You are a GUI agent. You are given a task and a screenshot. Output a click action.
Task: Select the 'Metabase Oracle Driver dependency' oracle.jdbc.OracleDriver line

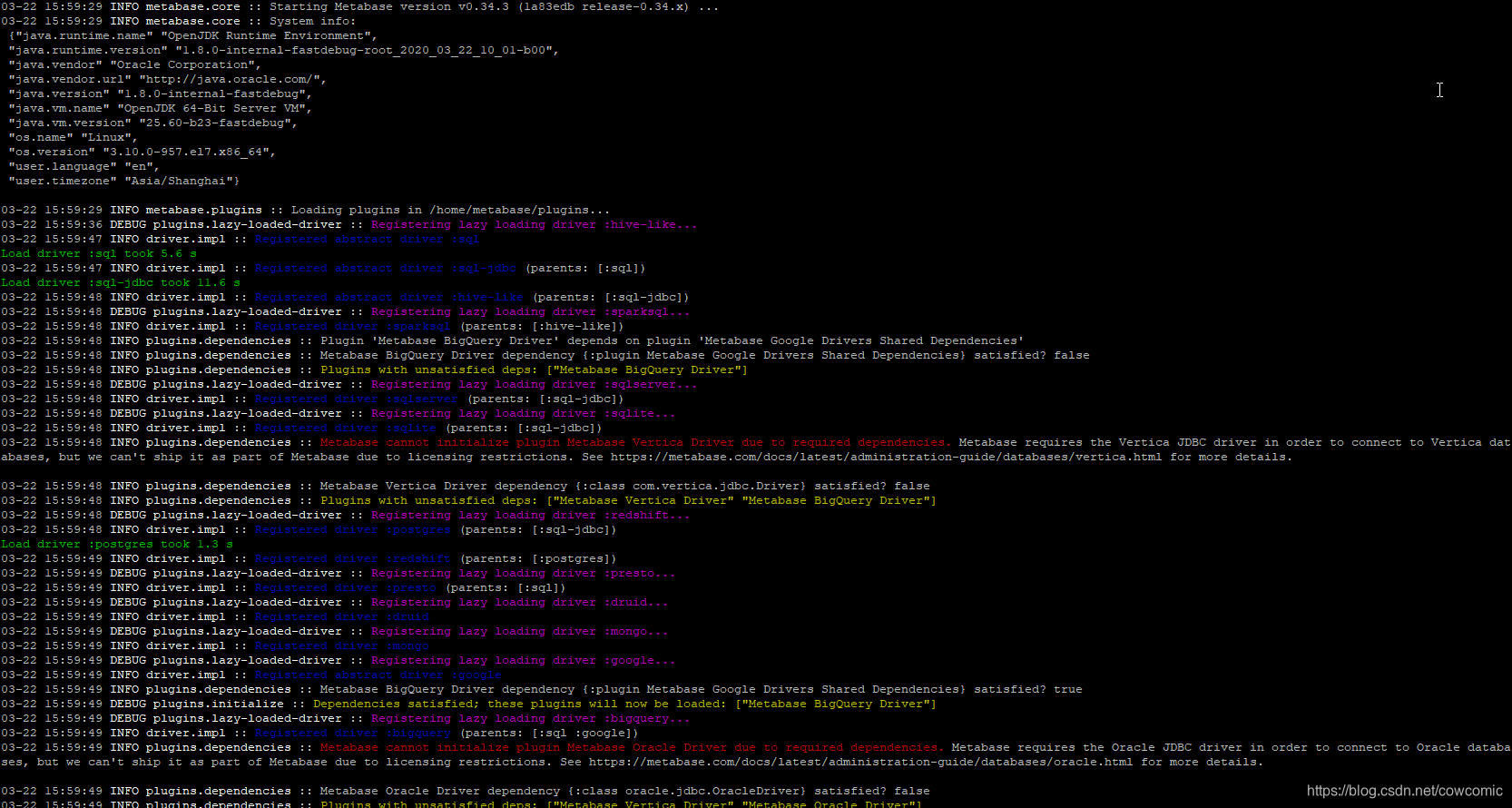tap(466, 791)
